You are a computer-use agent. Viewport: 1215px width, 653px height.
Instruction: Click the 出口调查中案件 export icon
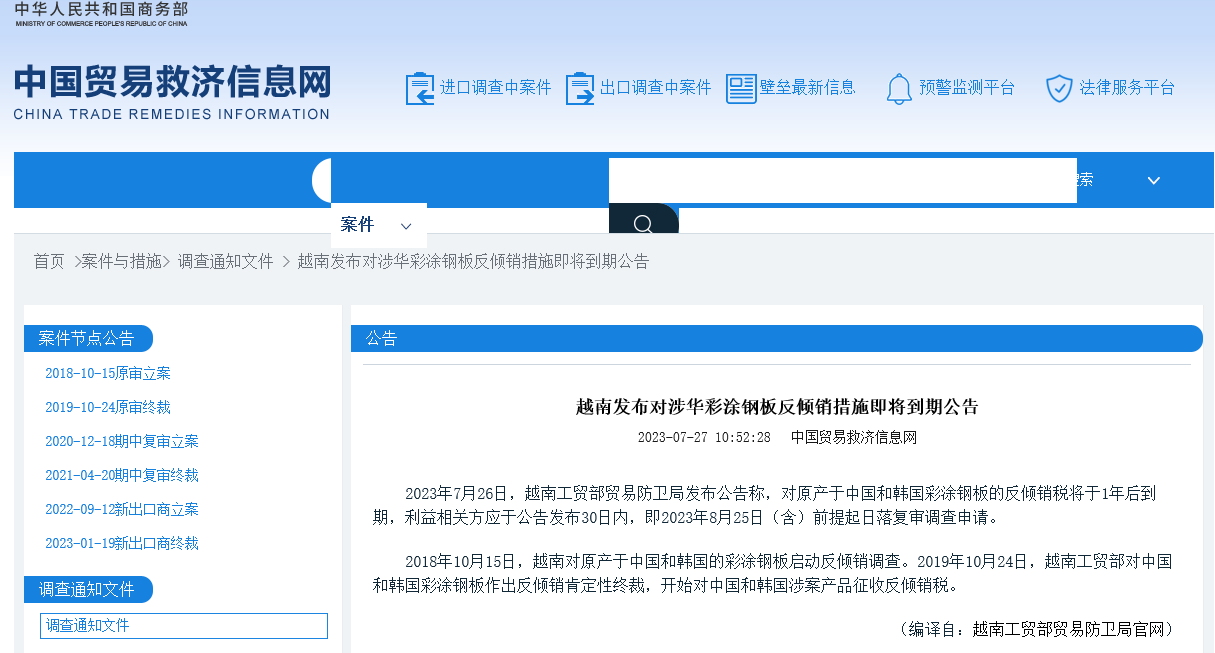tap(580, 88)
